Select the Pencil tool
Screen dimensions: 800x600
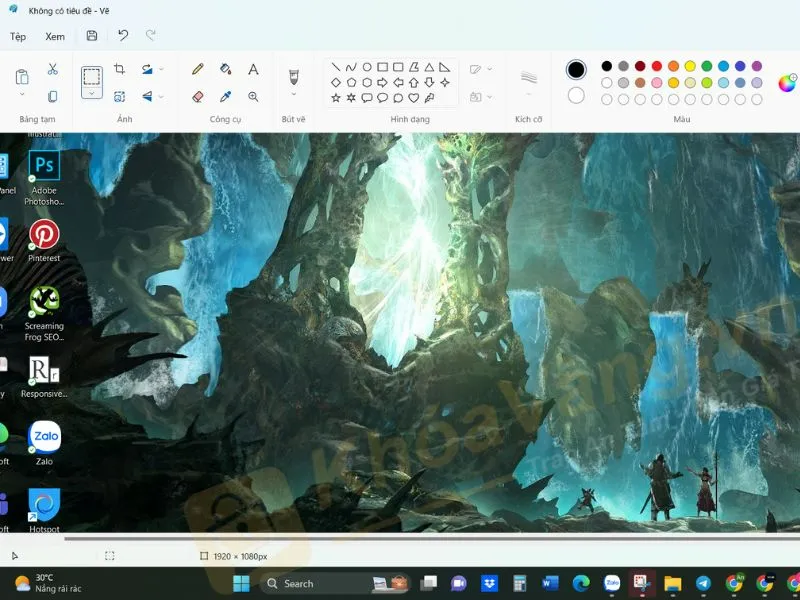[x=198, y=70]
